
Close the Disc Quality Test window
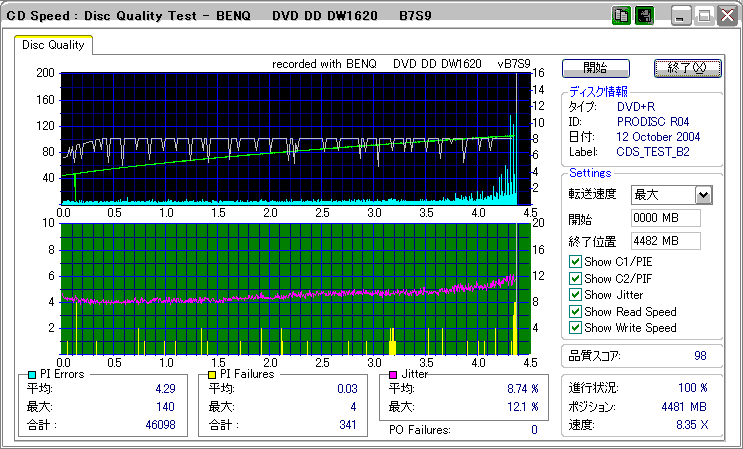[x=726, y=16]
